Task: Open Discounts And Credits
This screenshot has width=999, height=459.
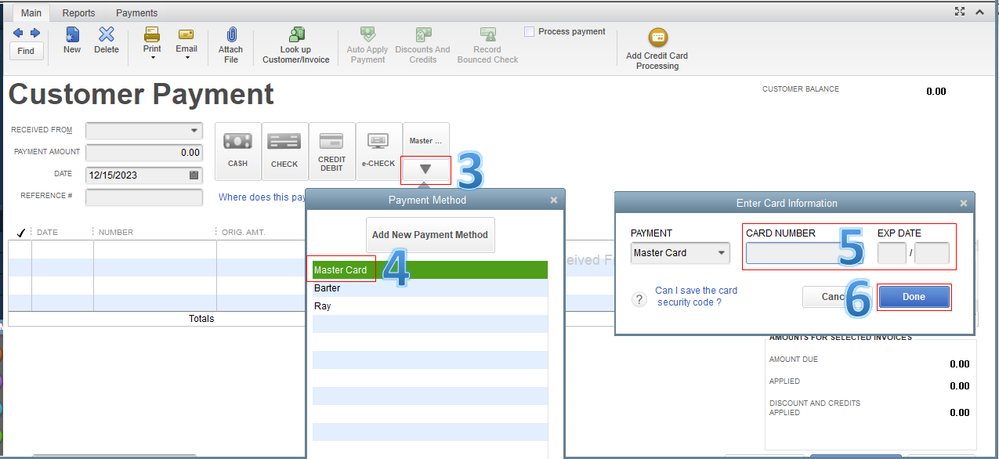Action: click(x=422, y=45)
